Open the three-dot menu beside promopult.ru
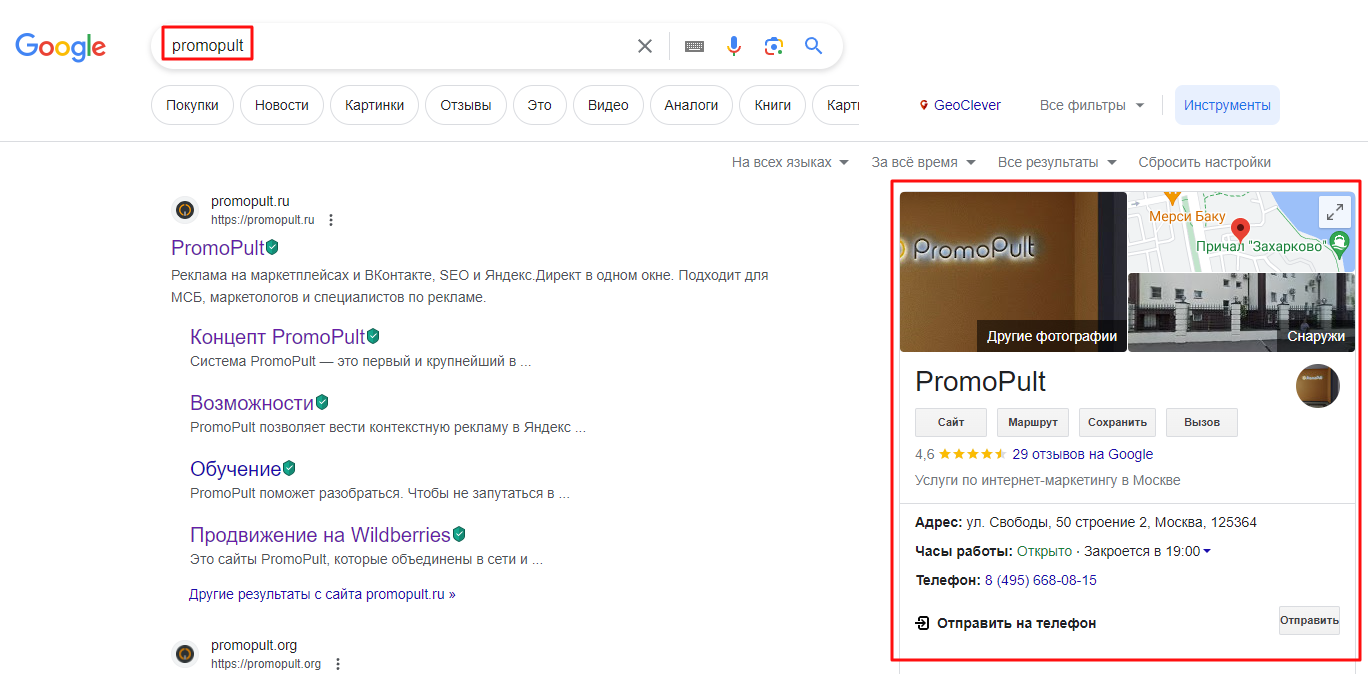 coord(331,220)
